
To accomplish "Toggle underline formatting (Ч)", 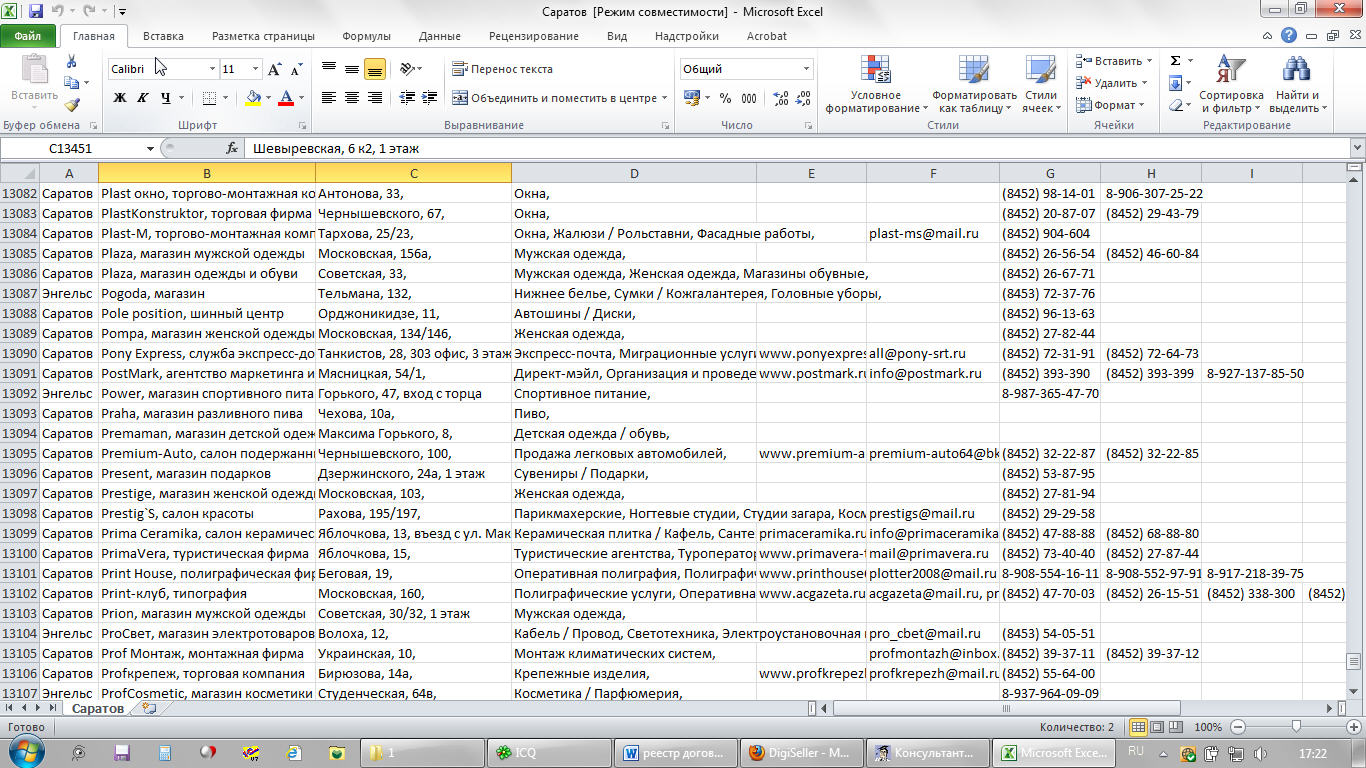I will coord(166,98).
